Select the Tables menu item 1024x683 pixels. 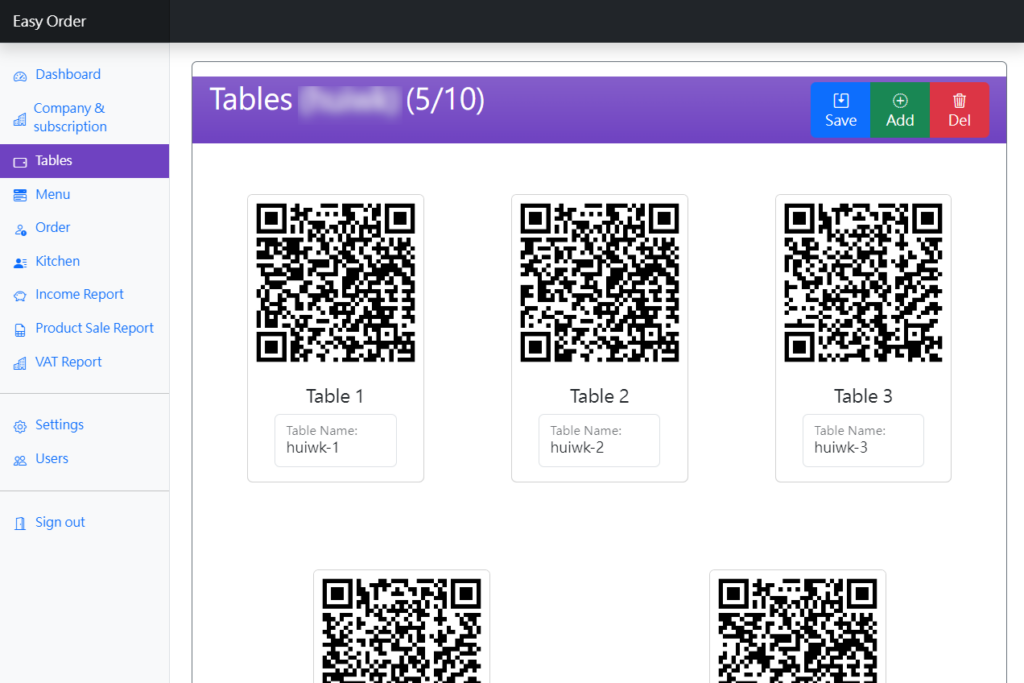pos(84,161)
